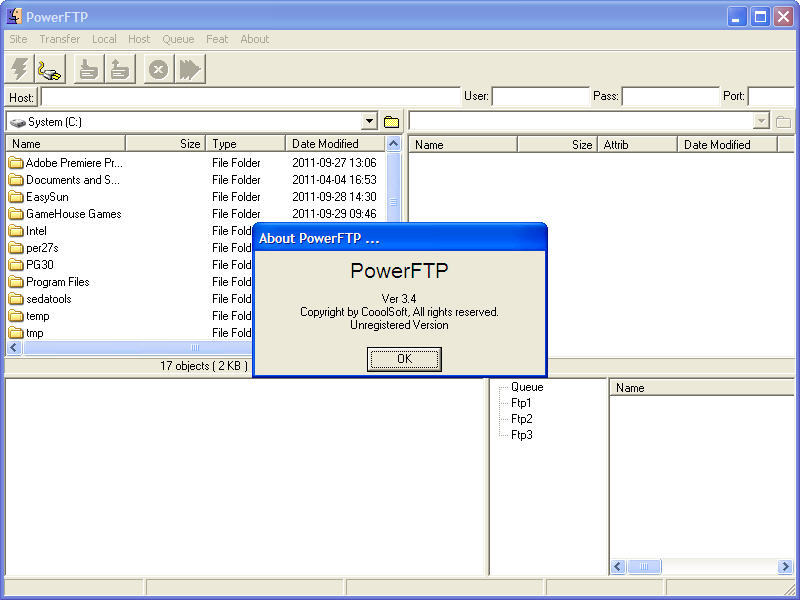The height and width of the screenshot is (600, 800).
Task: Maximize the PowerFTP window
Action: tap(760, 17)
